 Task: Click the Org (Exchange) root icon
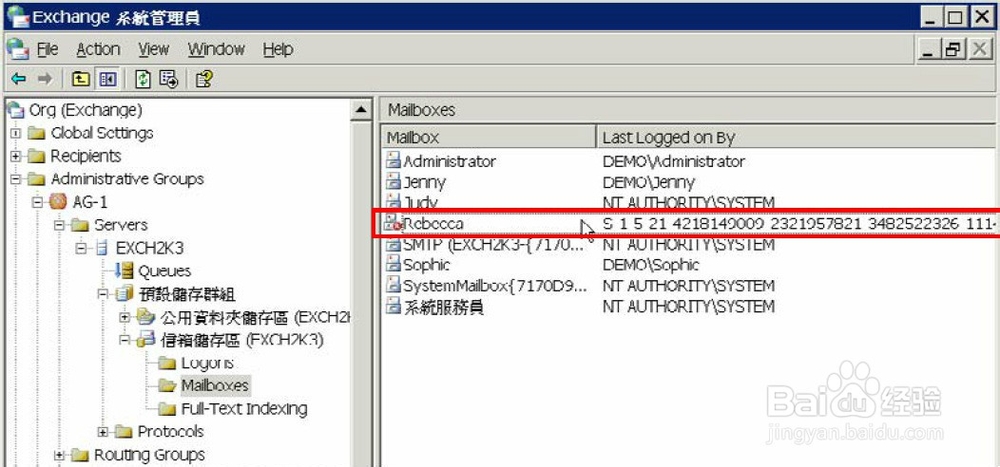coord(16,110)
